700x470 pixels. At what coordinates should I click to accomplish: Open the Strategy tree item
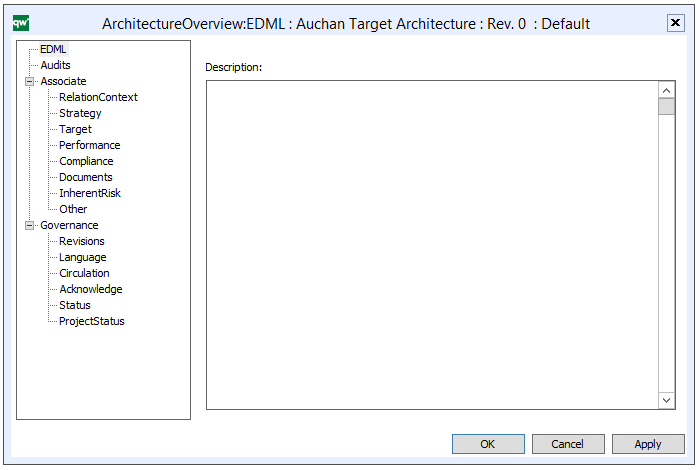(x=80, y=113)
